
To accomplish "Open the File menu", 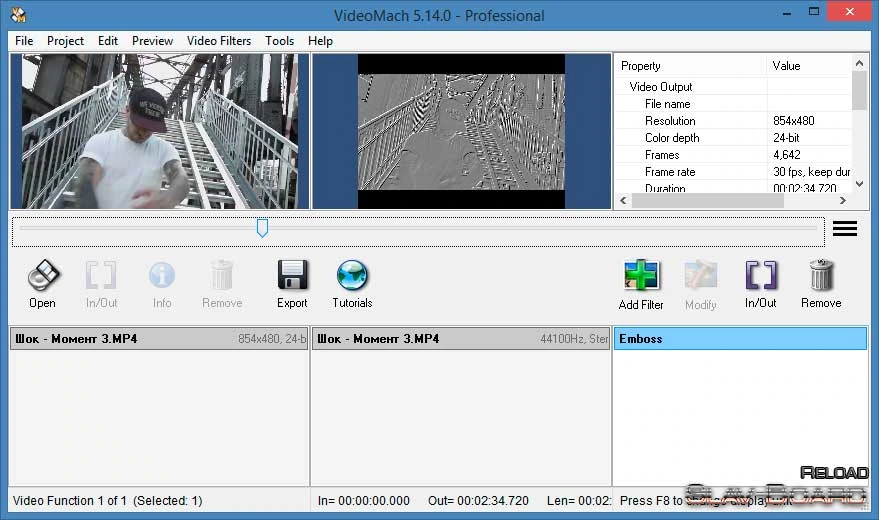I will click(x=24, y=41).
